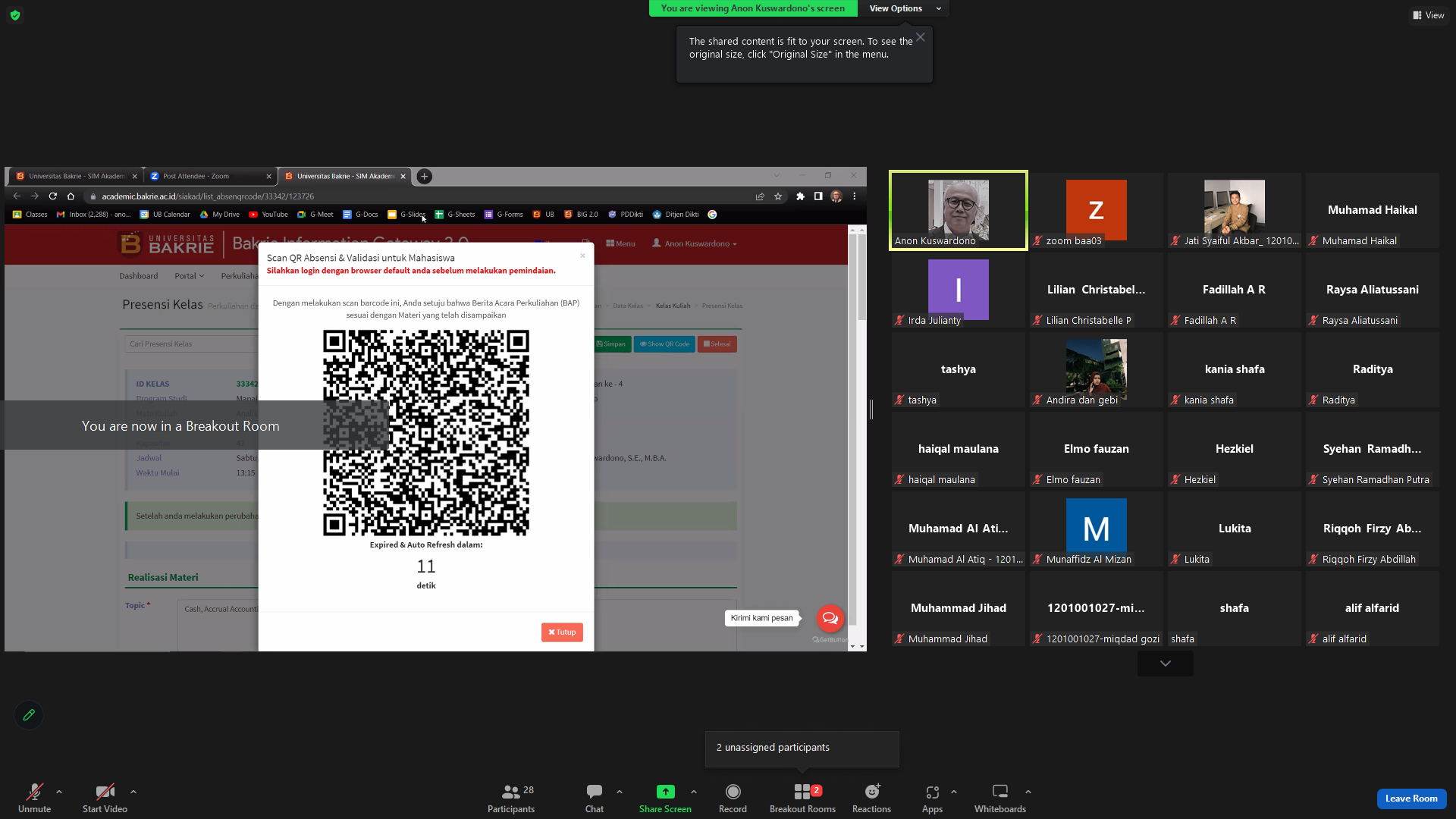Expand share options arrow next to Share Screen

694,792
